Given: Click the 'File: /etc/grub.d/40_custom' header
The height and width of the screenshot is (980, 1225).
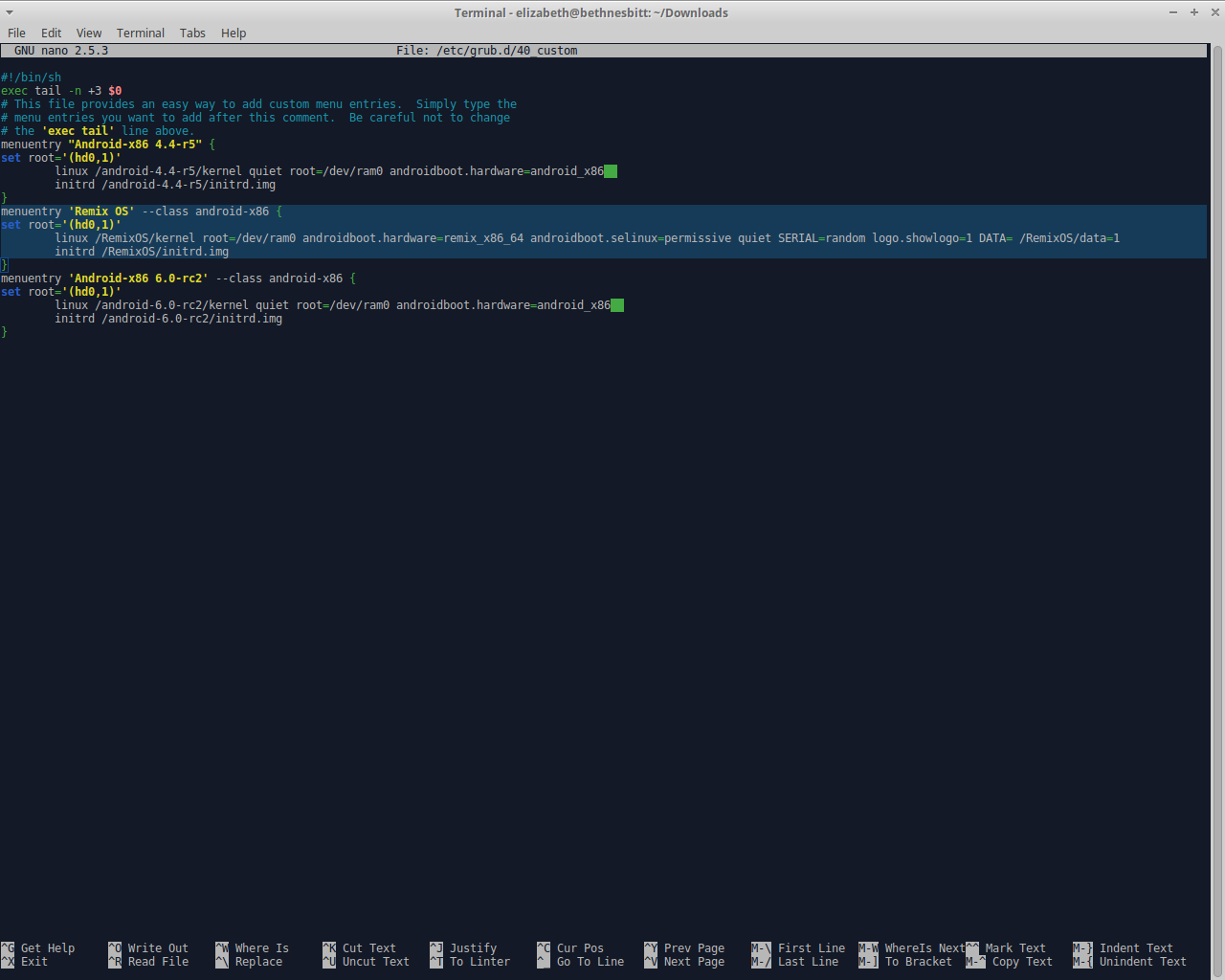Looking at the screenshot, I should point(487,51).
